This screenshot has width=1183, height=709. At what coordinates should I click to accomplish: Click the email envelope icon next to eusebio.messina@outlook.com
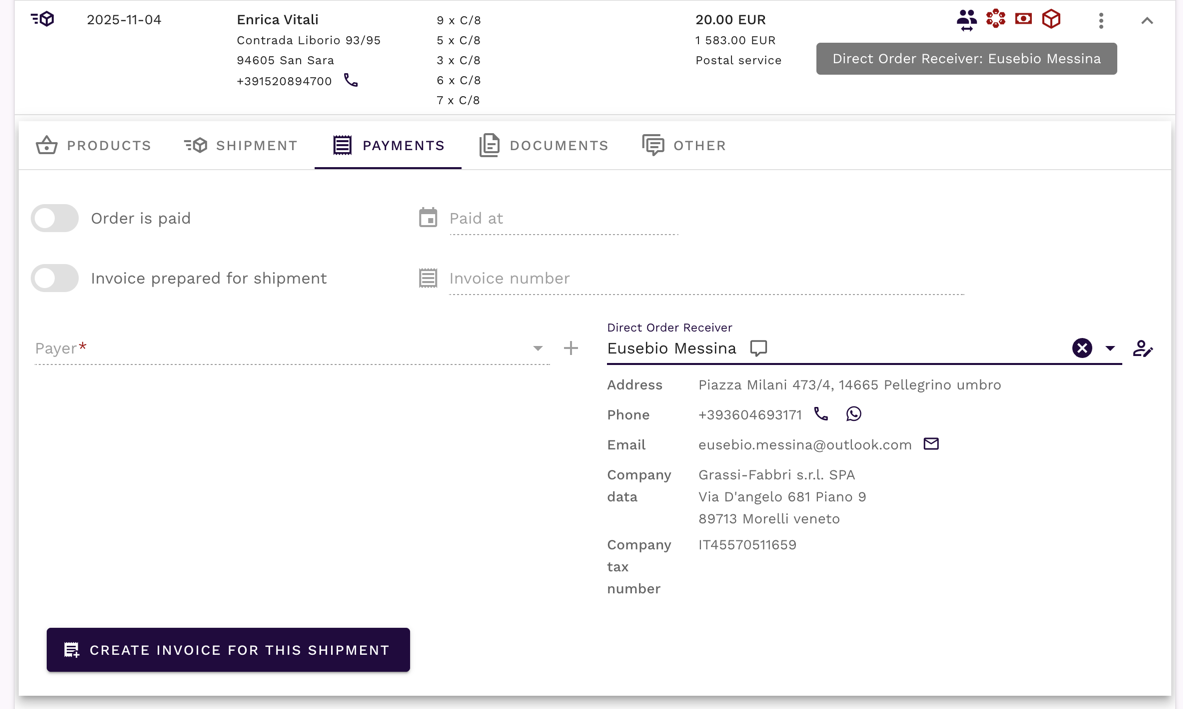[931, 444]
